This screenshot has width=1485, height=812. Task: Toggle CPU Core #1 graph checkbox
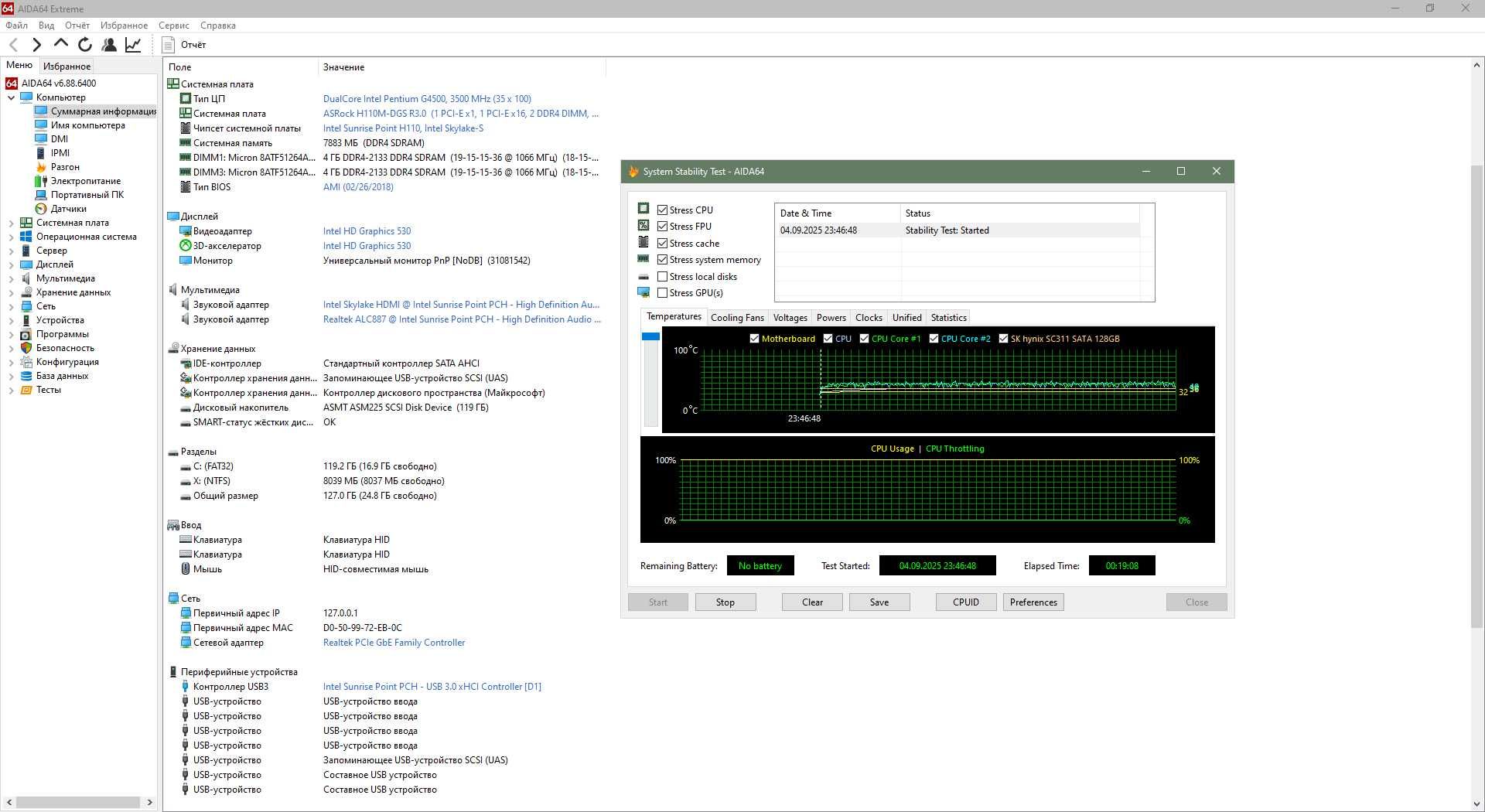click(x=865, y=339)
